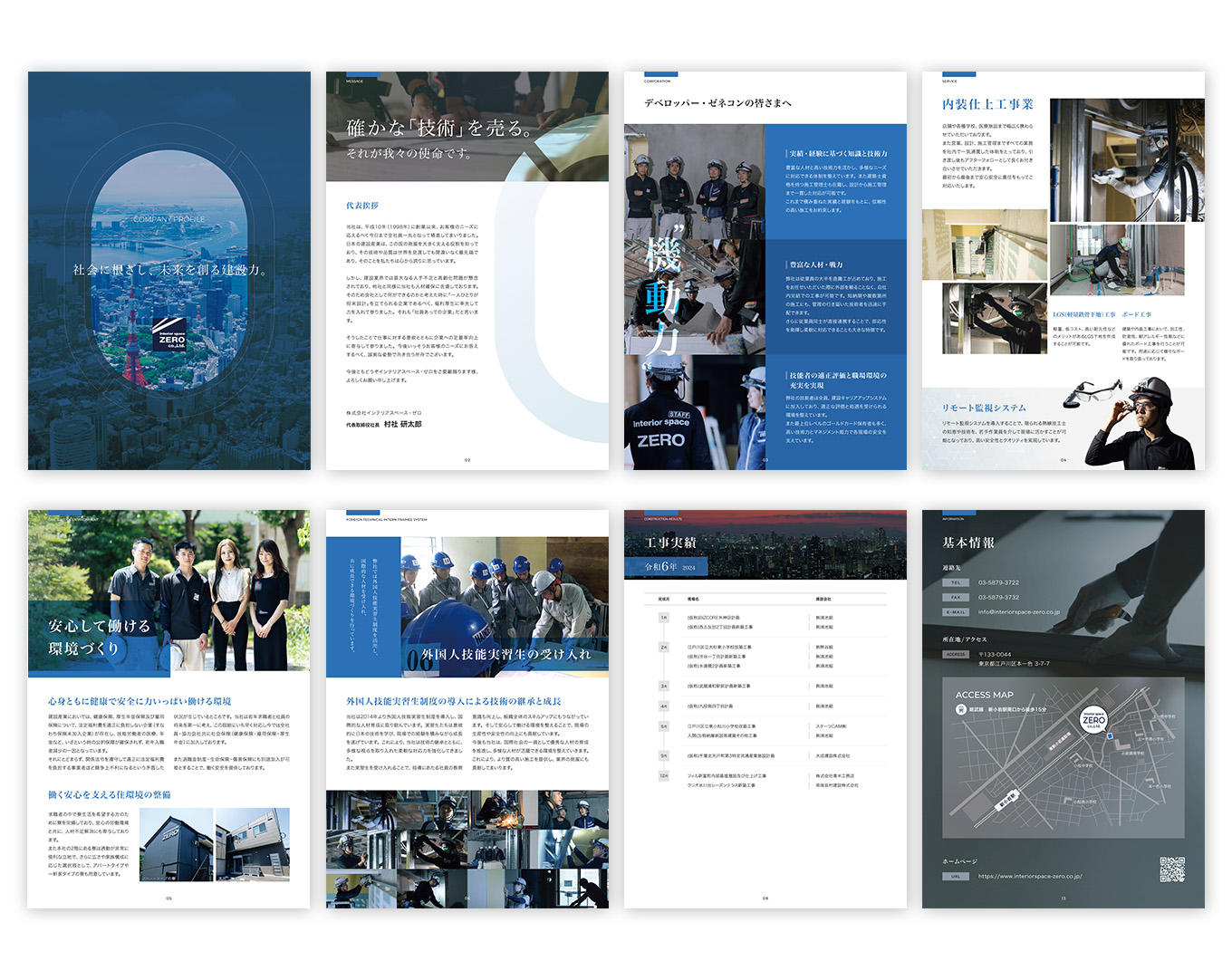Open the 内装仕上工事業 service page
Screen dimensions: 1232x980
1063,270
